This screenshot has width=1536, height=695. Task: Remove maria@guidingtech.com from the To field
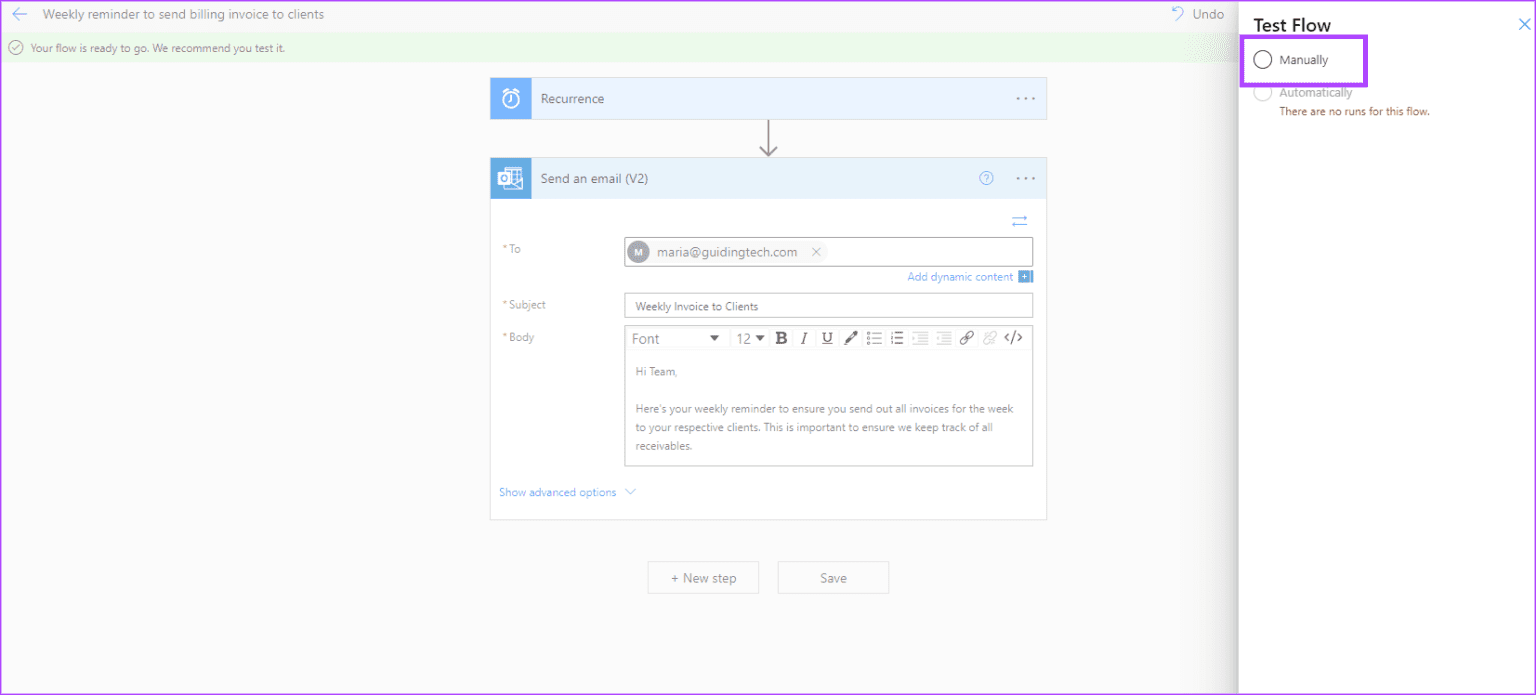816,252
